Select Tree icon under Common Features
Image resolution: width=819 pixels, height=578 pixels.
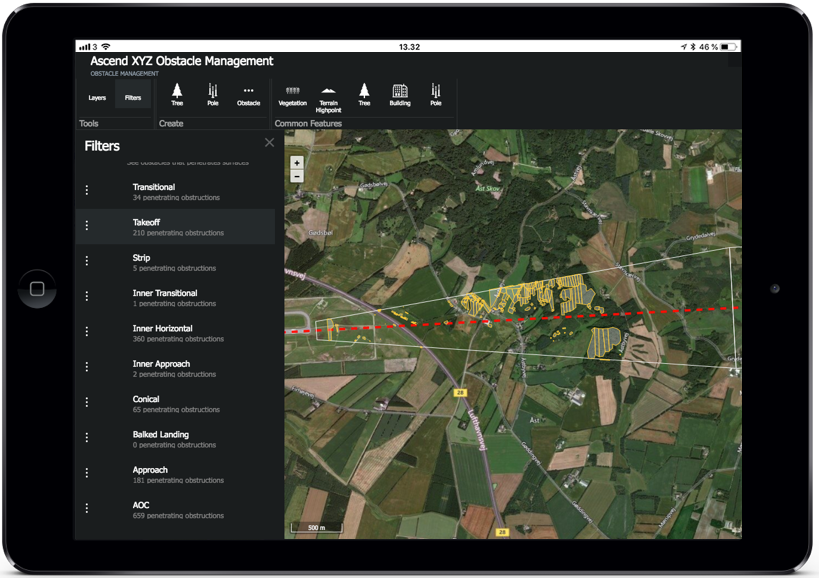tap(364, 95)
